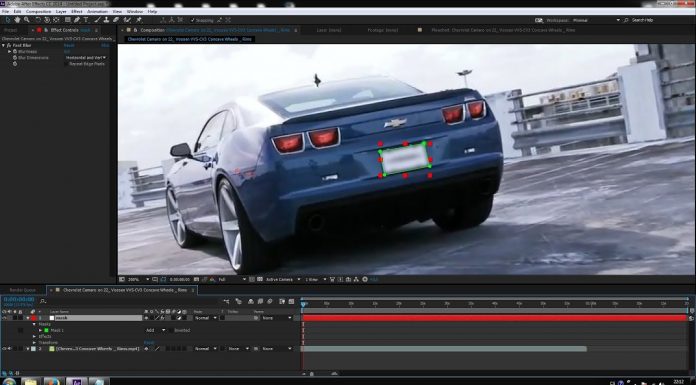Select the Rotation tool
This screenshot has height=385, width=696.
[38, 20]
